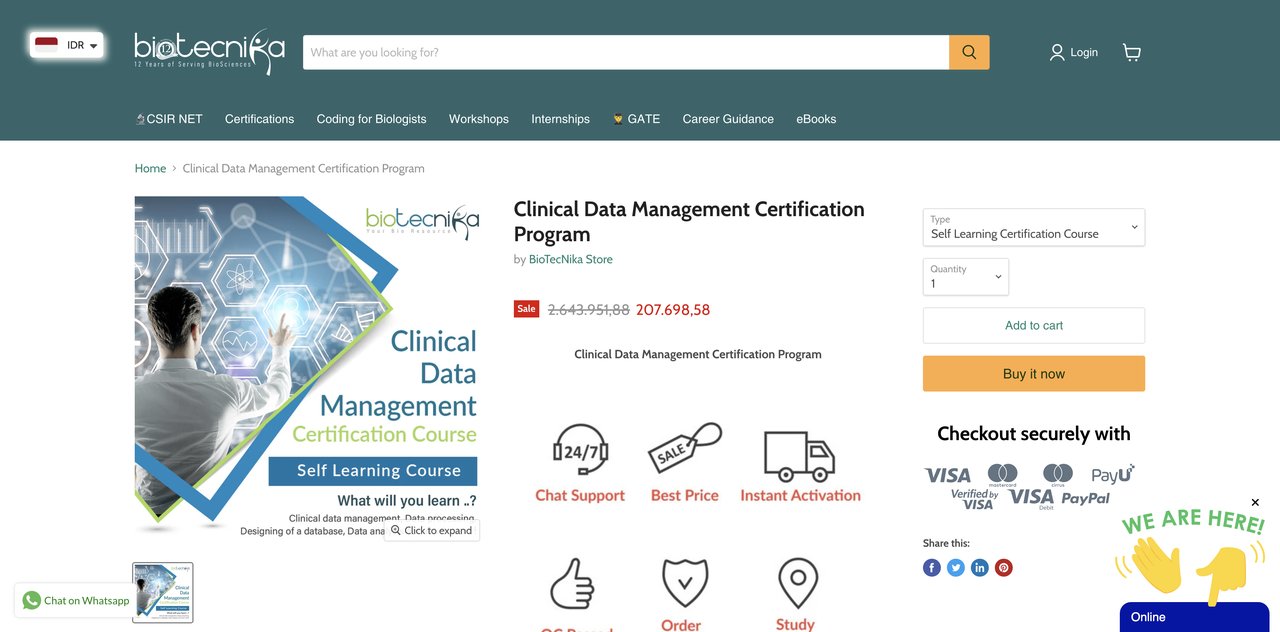Open Certifications menu
The width and height of the screenshot is (1280, 632).
click(x=259, y=119)
